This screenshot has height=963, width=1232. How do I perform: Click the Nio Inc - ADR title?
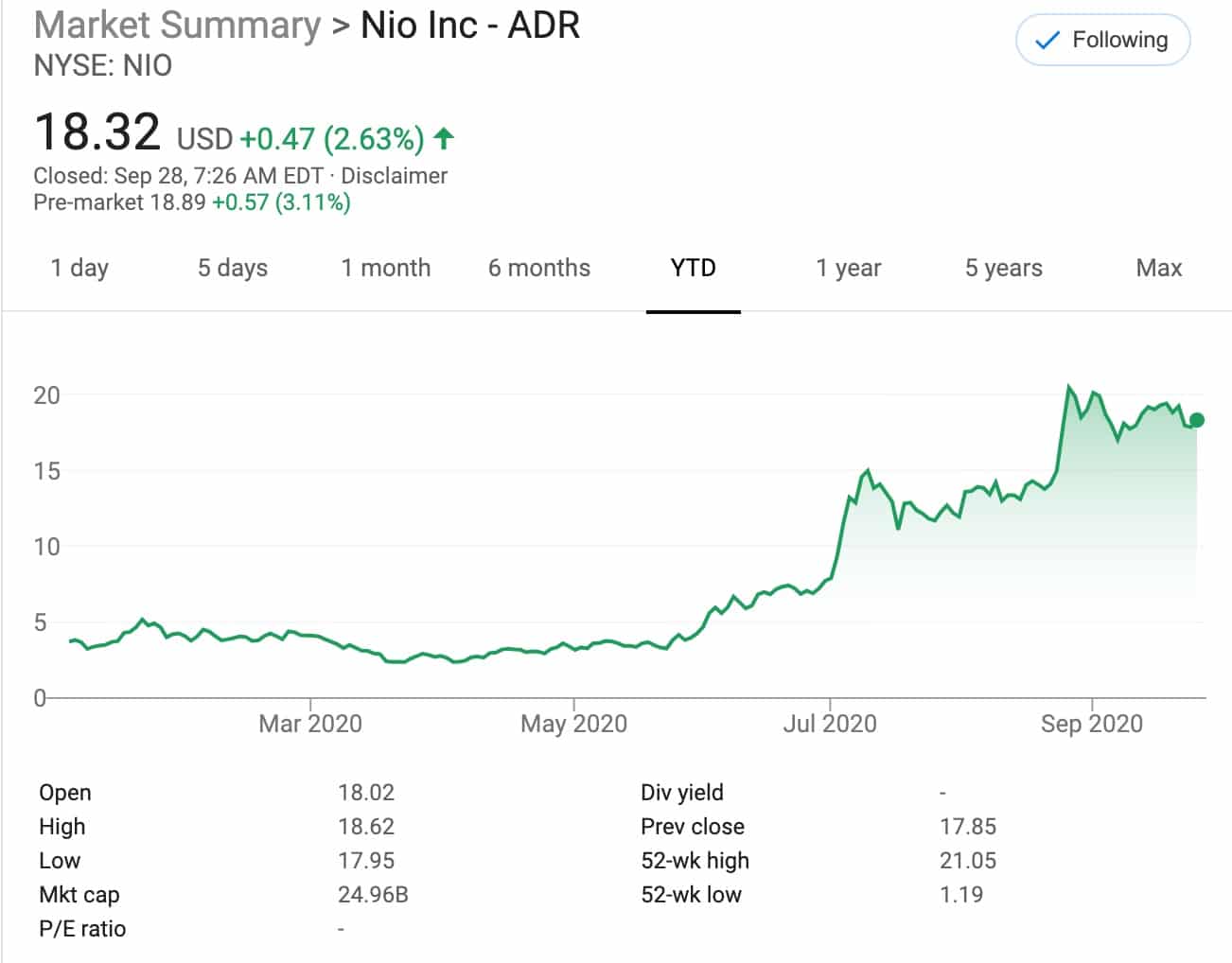(470, 26)
